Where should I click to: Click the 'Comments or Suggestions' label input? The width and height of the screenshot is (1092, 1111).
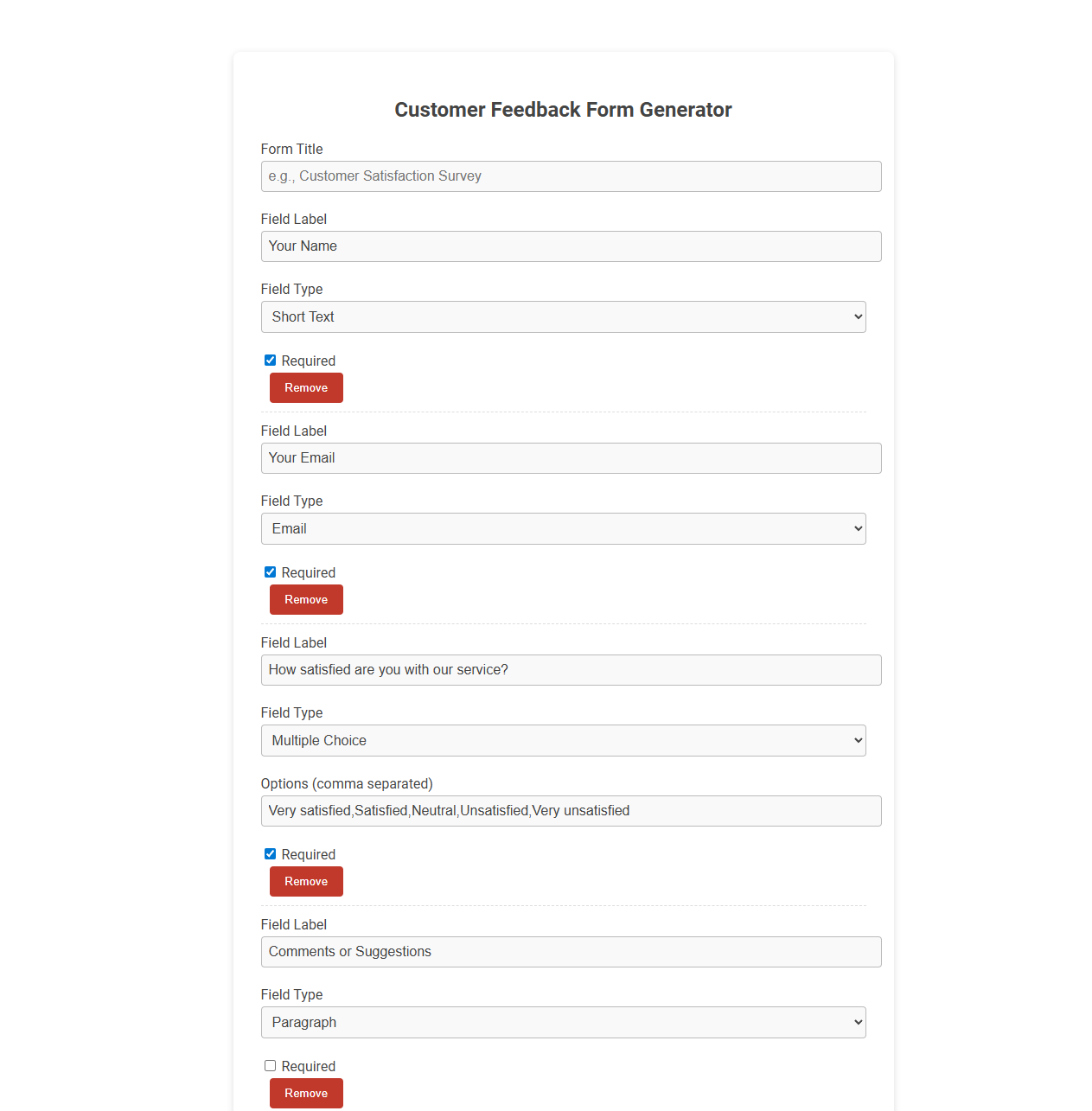(x=571, y=952)
